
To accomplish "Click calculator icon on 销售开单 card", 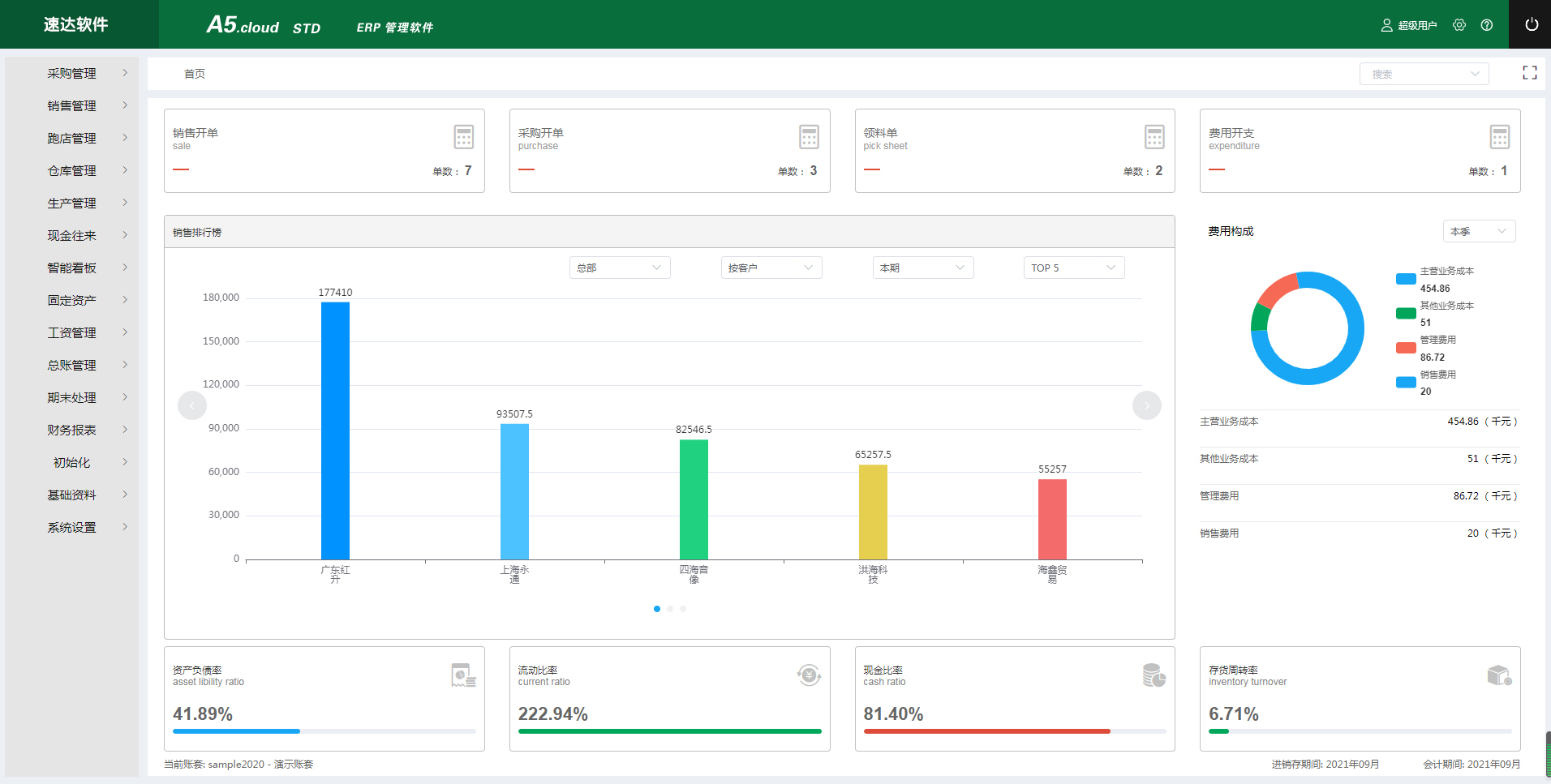I will tap(463, 137).
